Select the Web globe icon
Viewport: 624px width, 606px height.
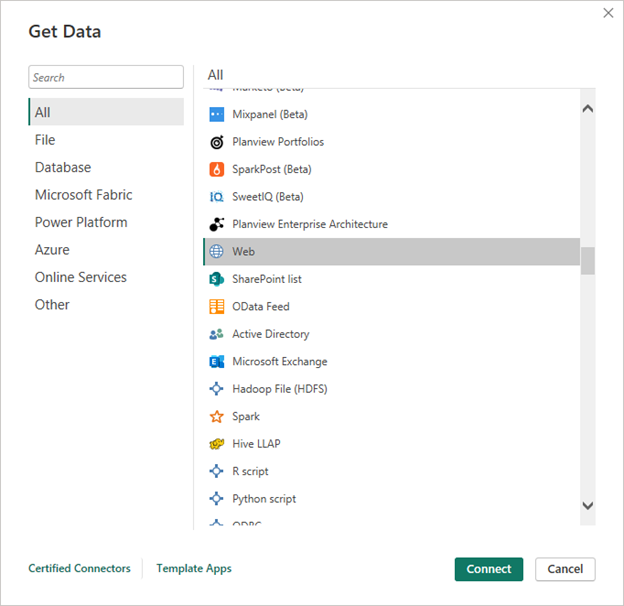click(216, 252)
